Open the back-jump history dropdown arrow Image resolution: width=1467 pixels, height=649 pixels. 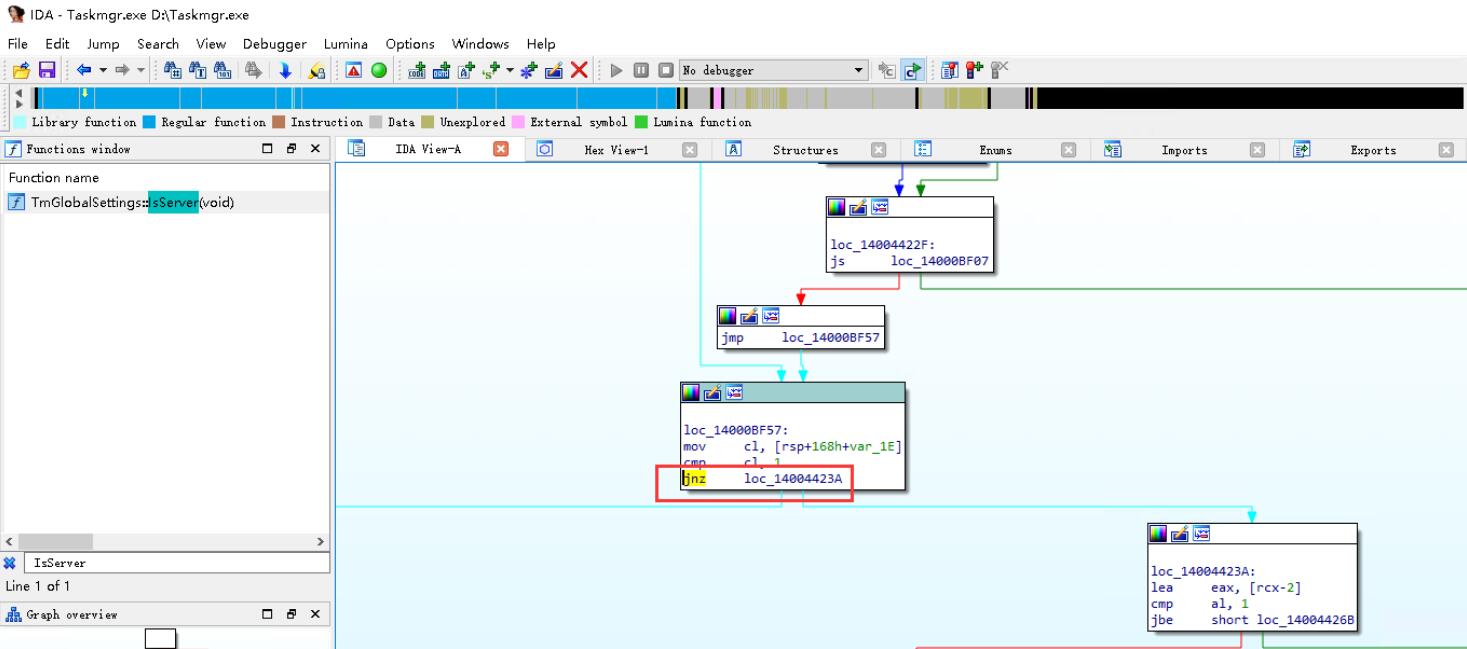coord(103,70)
